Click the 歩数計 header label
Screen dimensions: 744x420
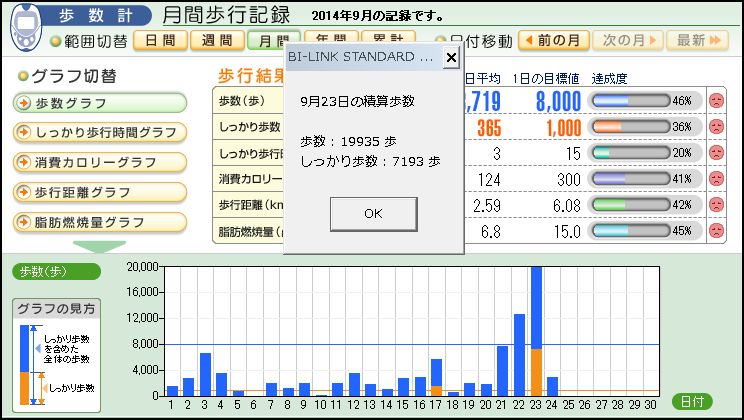95,16
